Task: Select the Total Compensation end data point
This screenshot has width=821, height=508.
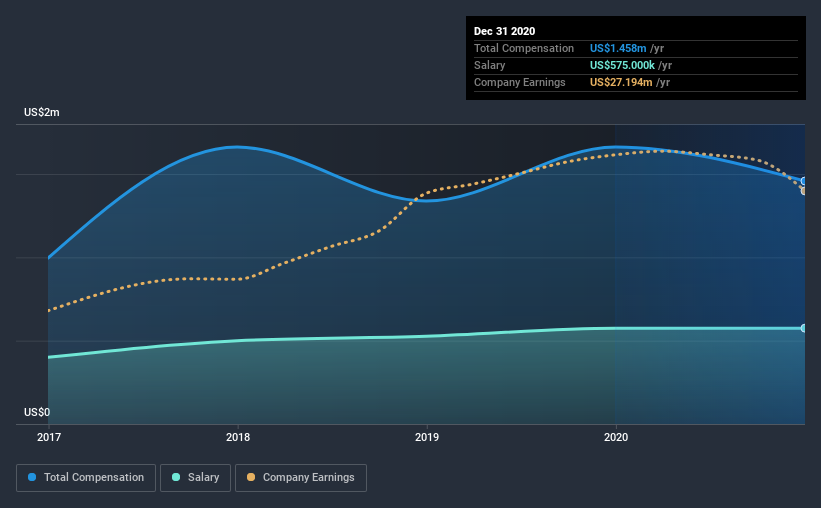Action: coord(804,181)
